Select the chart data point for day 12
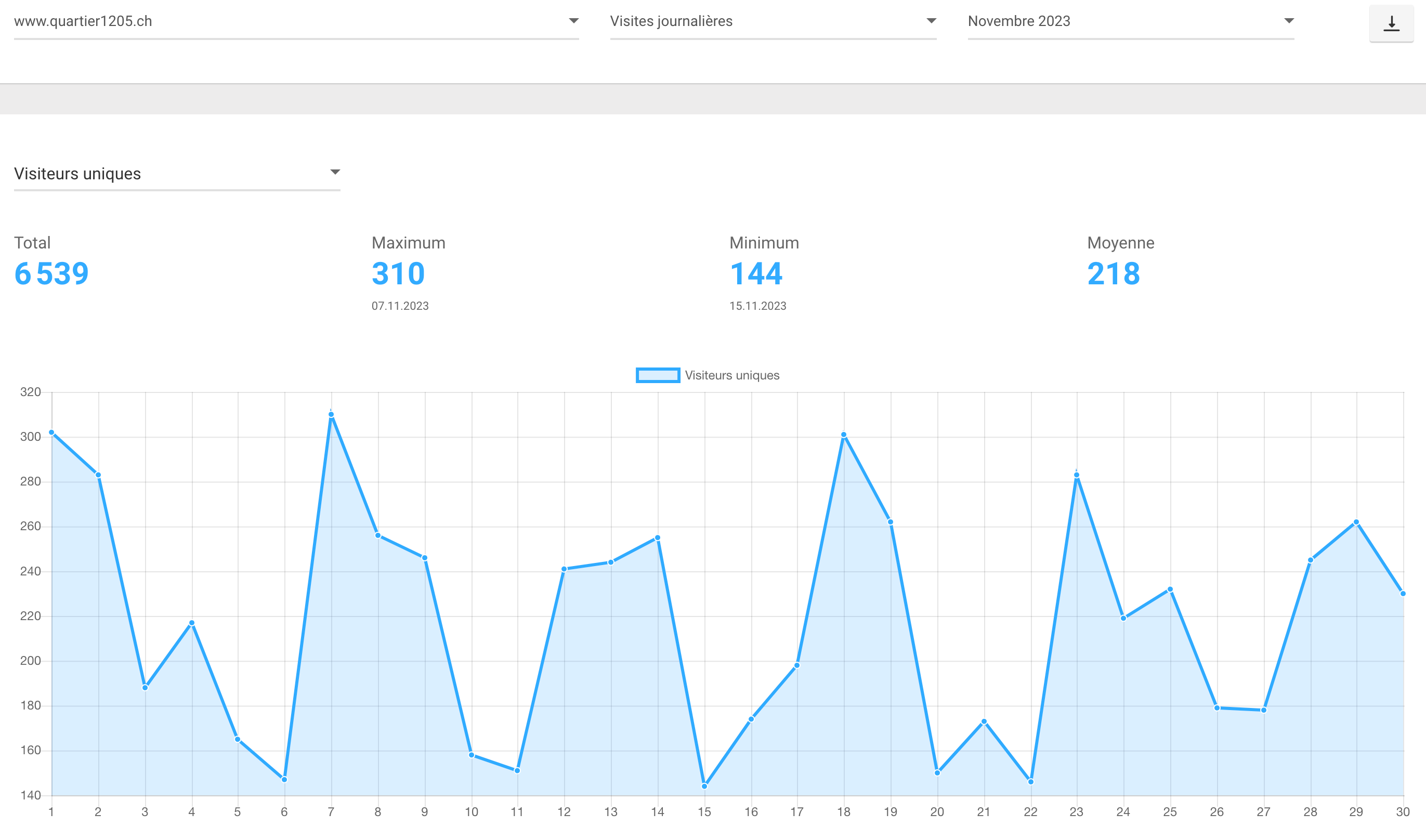 pos(564,569)
